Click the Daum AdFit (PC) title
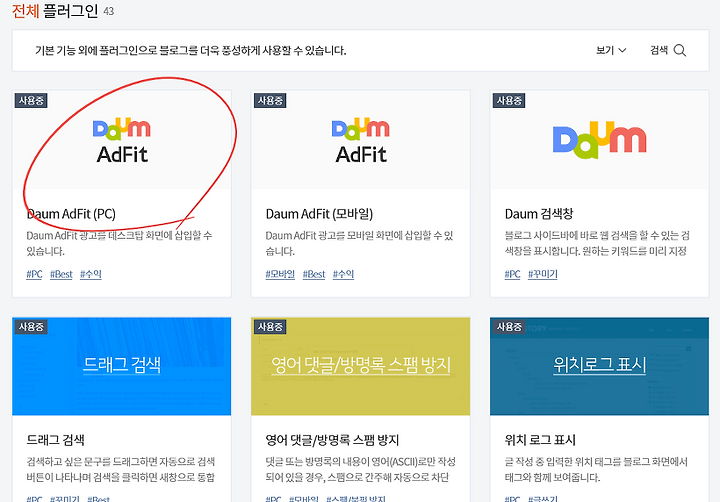The image size is (720, 502). pyautogui.click(x=71, y=214)
